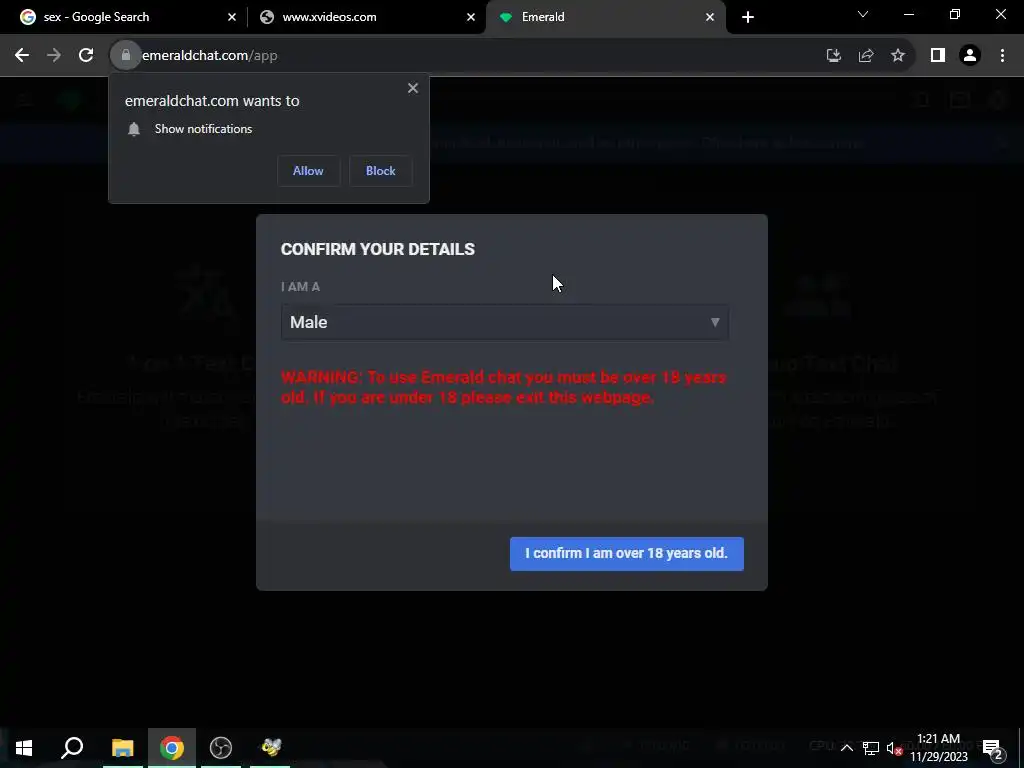View site information lock icon
Screen dimensions: 1024x768
coord(125,56)
